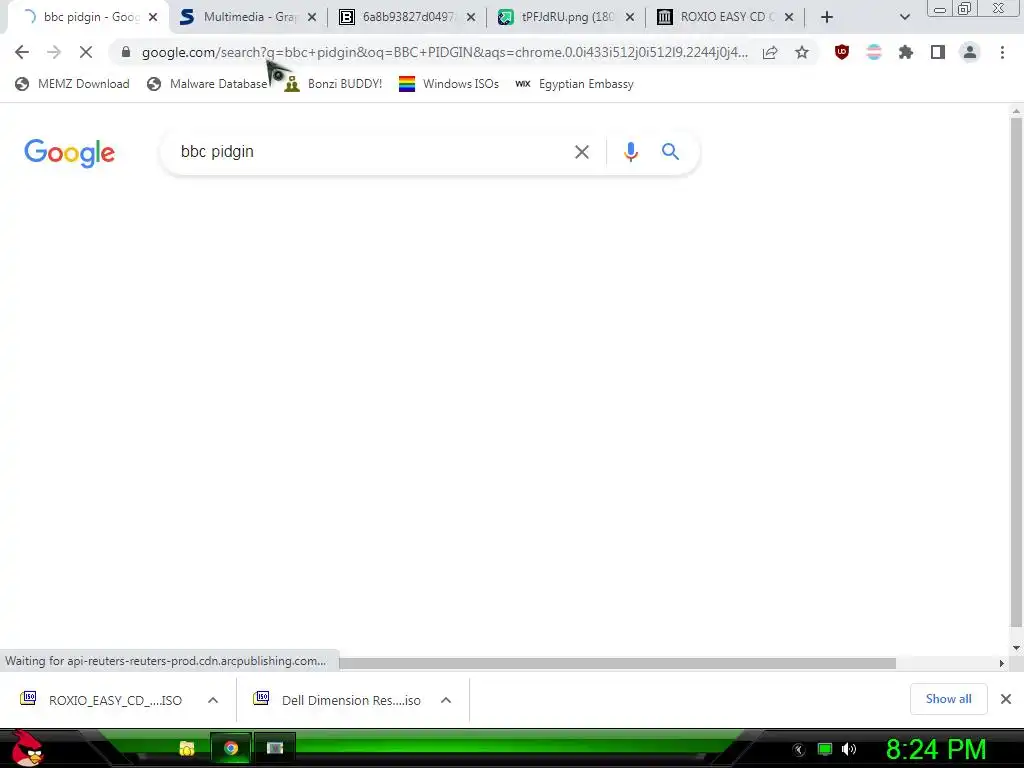The height and width of the screenshot is (768, 1024).
Task: Show hidden tray icons arrow
Action: pyautogui.click(x=799, y=750)
